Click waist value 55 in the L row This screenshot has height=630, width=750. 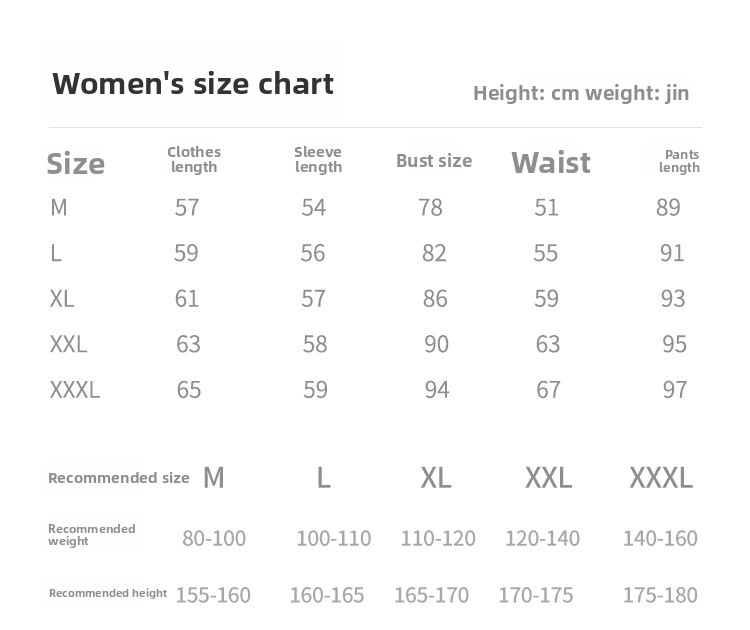click(x=546, y=253)
